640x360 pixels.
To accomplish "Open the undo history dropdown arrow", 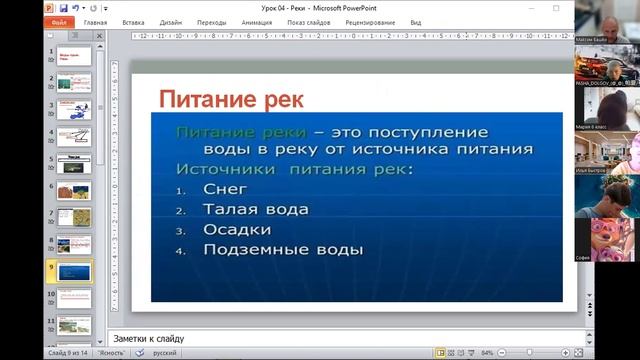I will [x=84, y=8].
